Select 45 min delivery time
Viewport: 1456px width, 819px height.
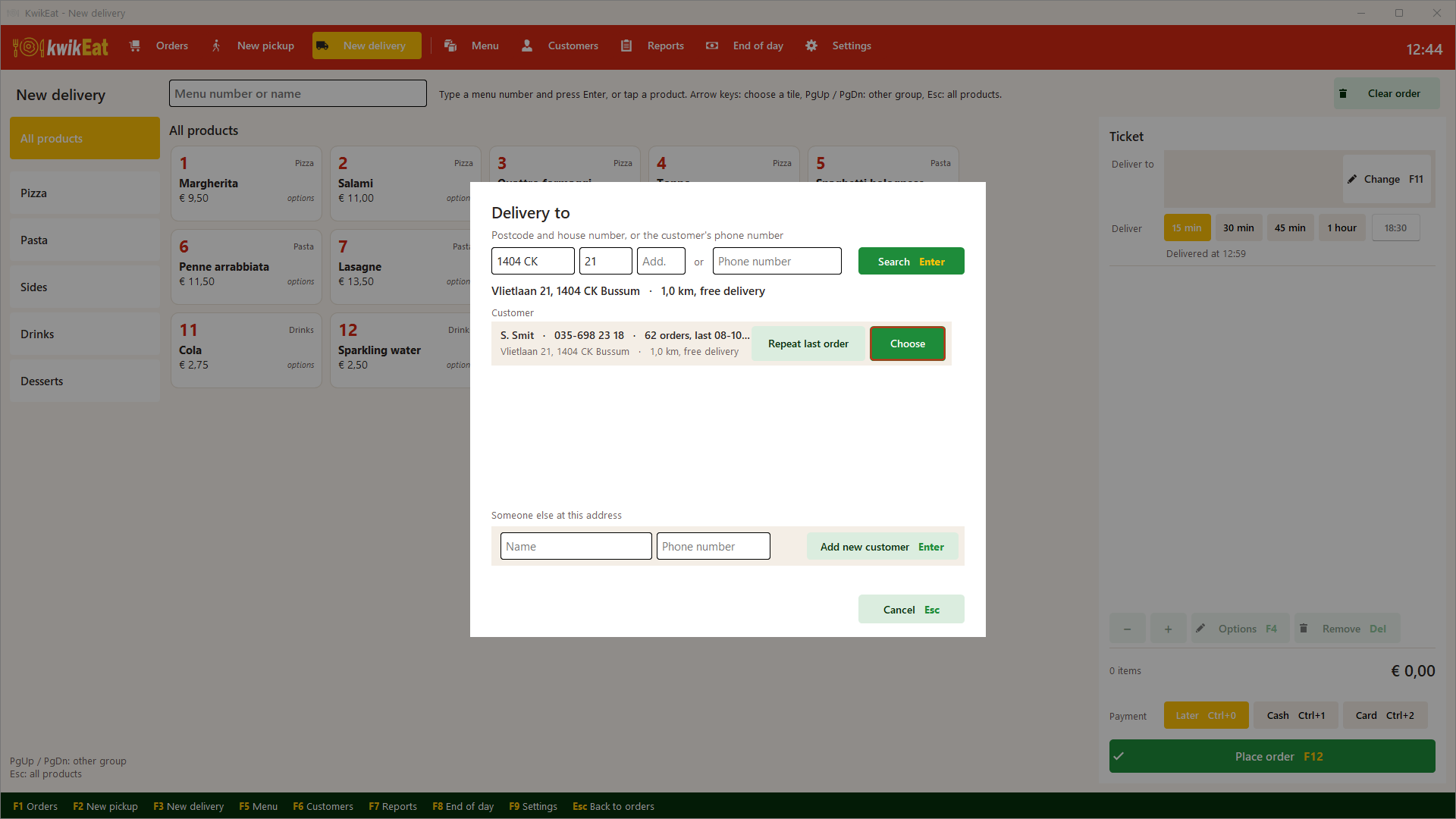point(1290,227)
